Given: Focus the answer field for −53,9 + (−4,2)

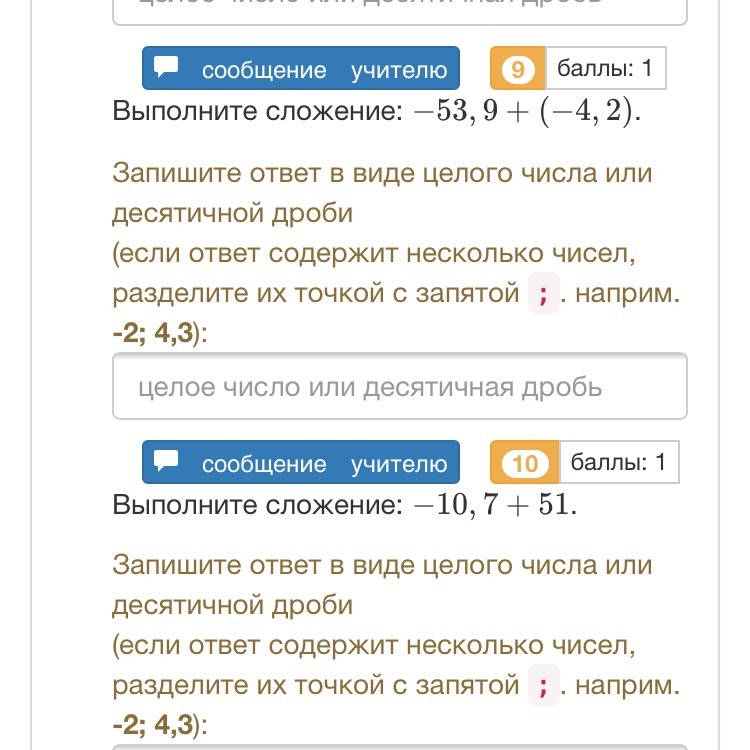Looking at the screenshot, I should 400,386.
